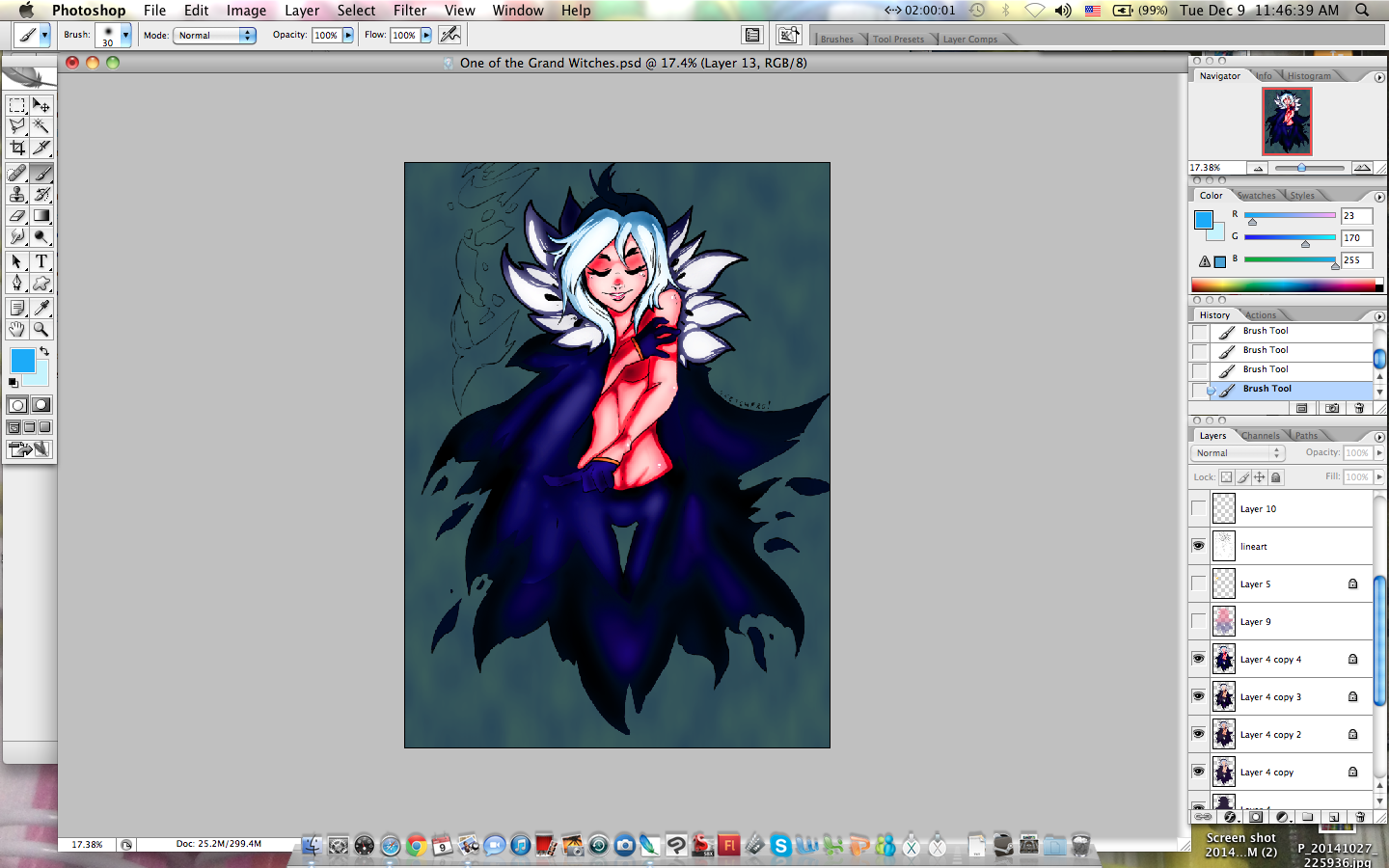Select the Brush tool in toolbox
Viewport: 1389px width, 868px height.
pyautogui.click(x=41, y=174)
